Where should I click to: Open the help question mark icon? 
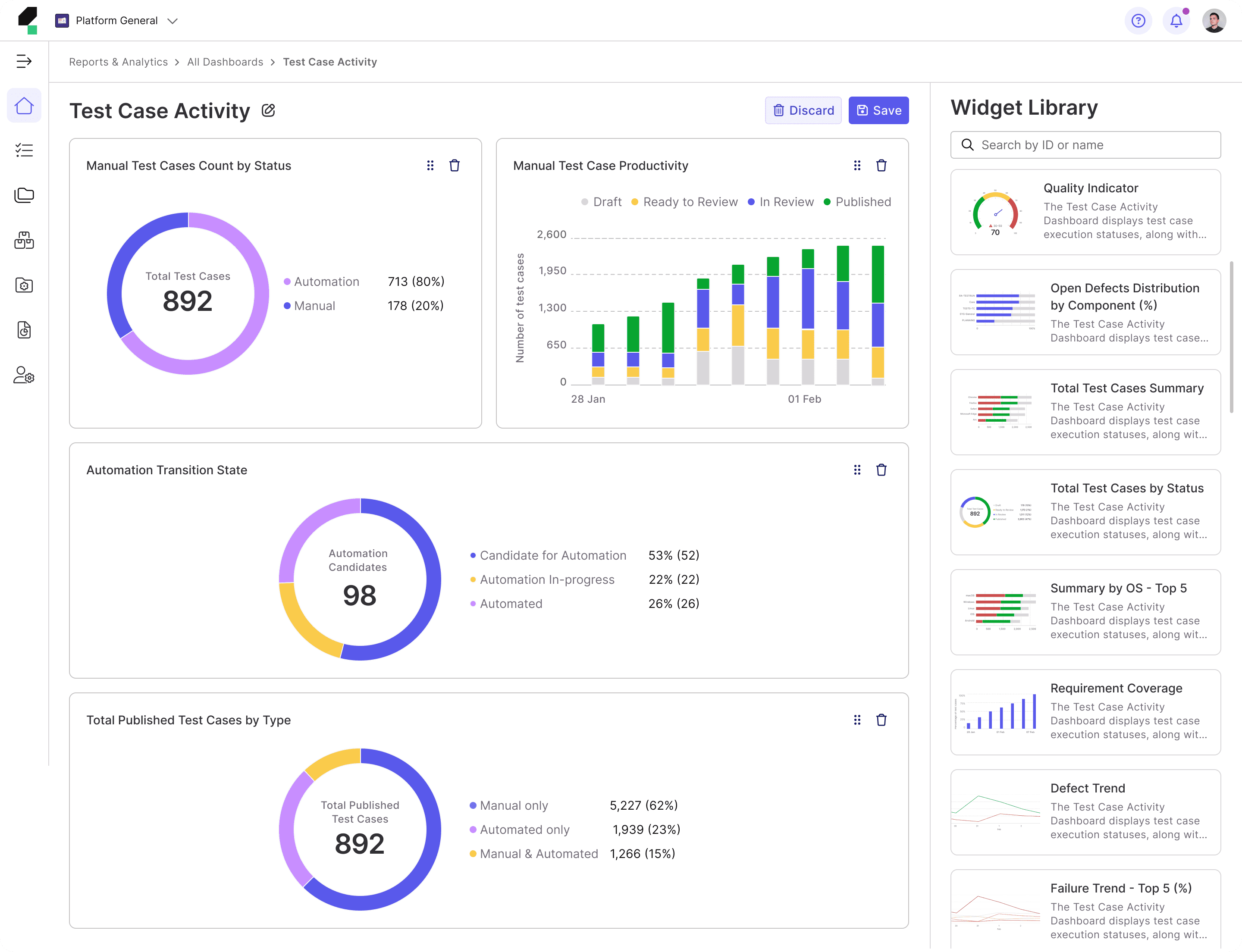tap(1138, 21)
